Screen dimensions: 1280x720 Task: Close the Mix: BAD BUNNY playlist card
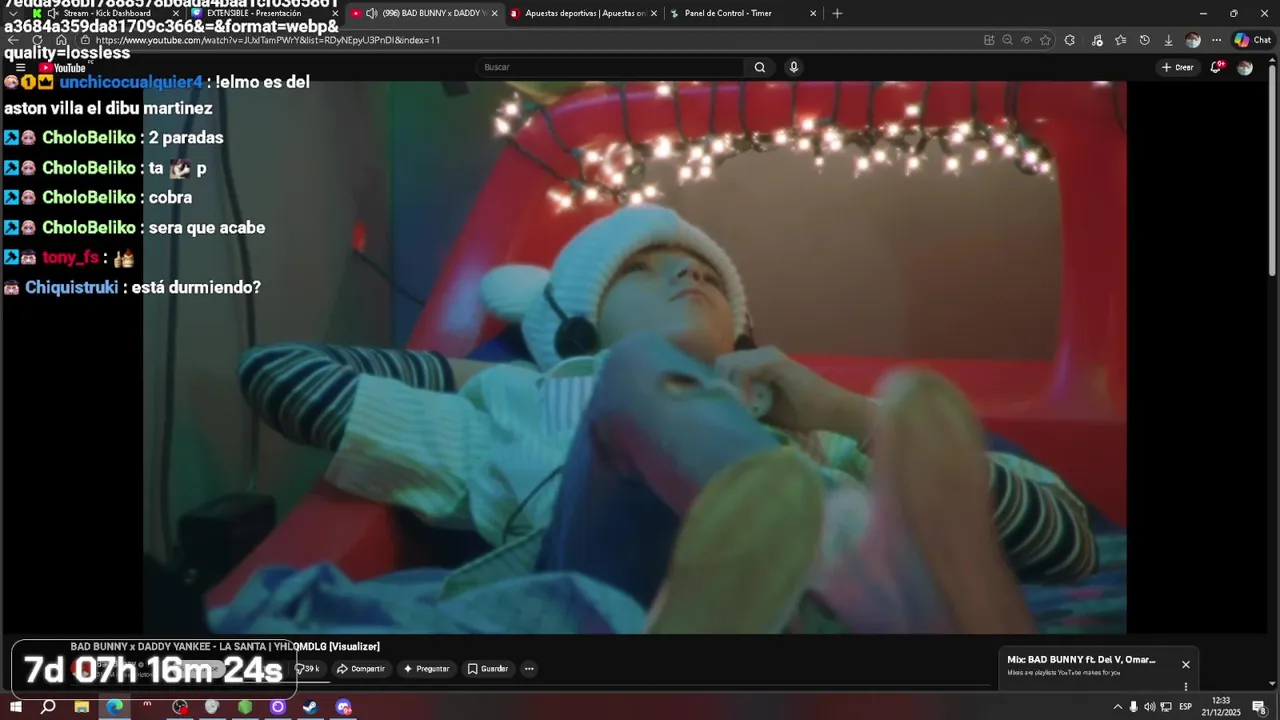click(1186, 664)
